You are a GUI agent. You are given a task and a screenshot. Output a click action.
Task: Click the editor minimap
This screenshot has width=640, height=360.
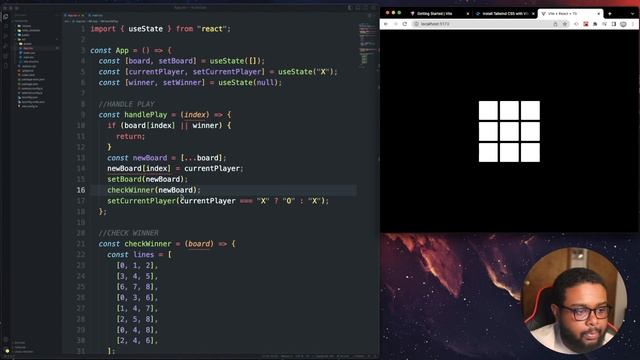(x=367, y=45)
